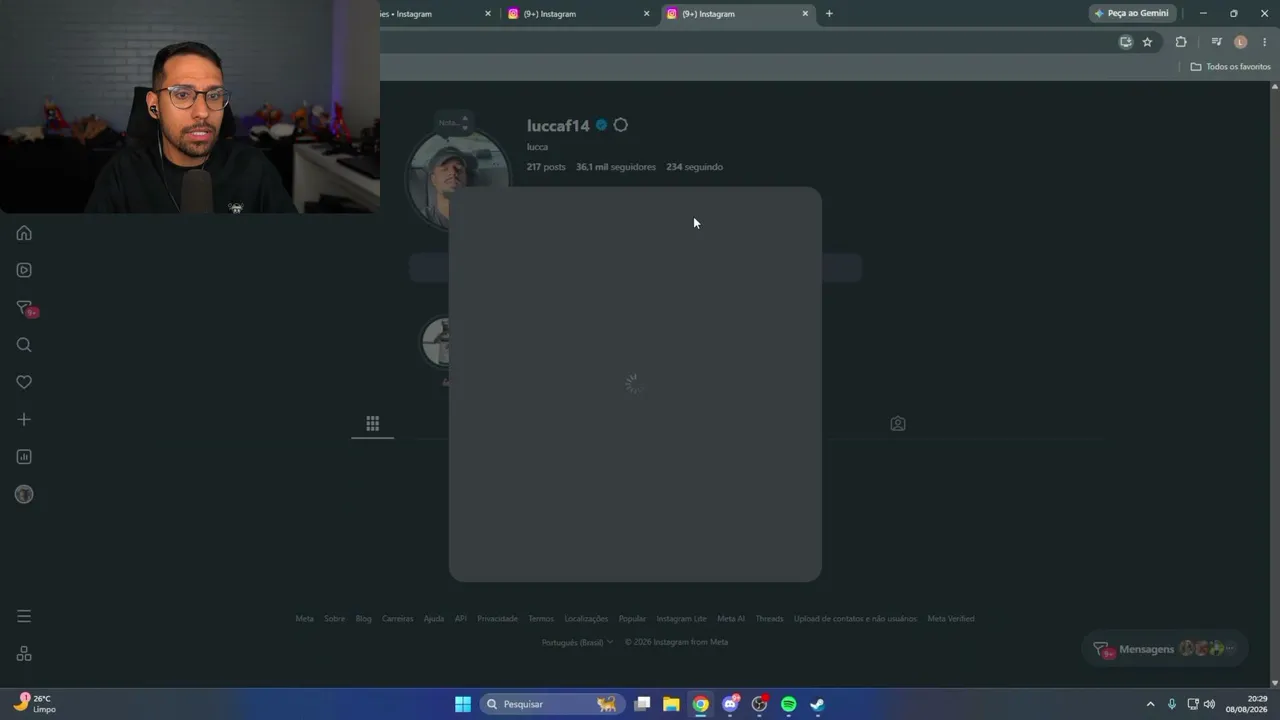The width and height of the screenshot is (1280, 720).
Task: Open the Meta apps icon in sidebar
Action: coord(24,654)
